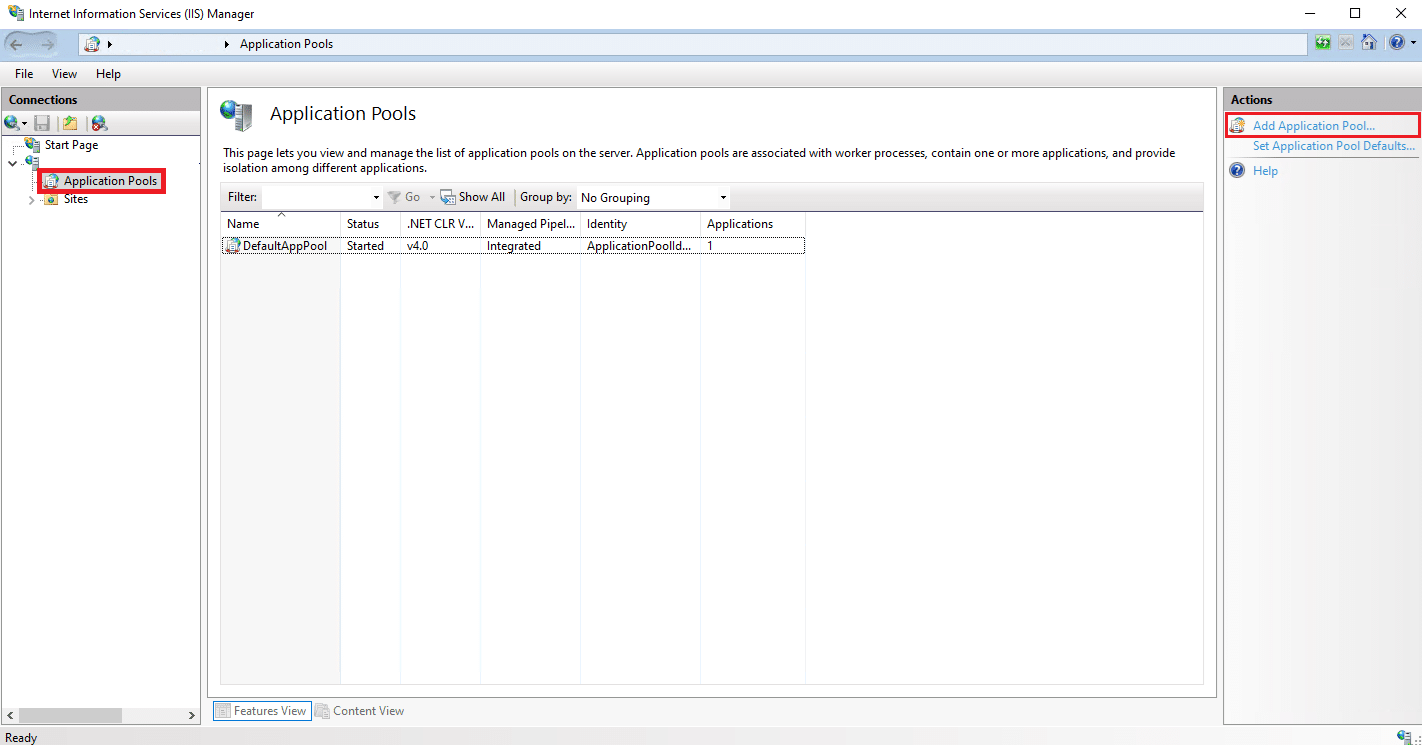Click the green Refresh Page icon
The height and width of the screenshot is (745, 1422).
(1323, 43)
